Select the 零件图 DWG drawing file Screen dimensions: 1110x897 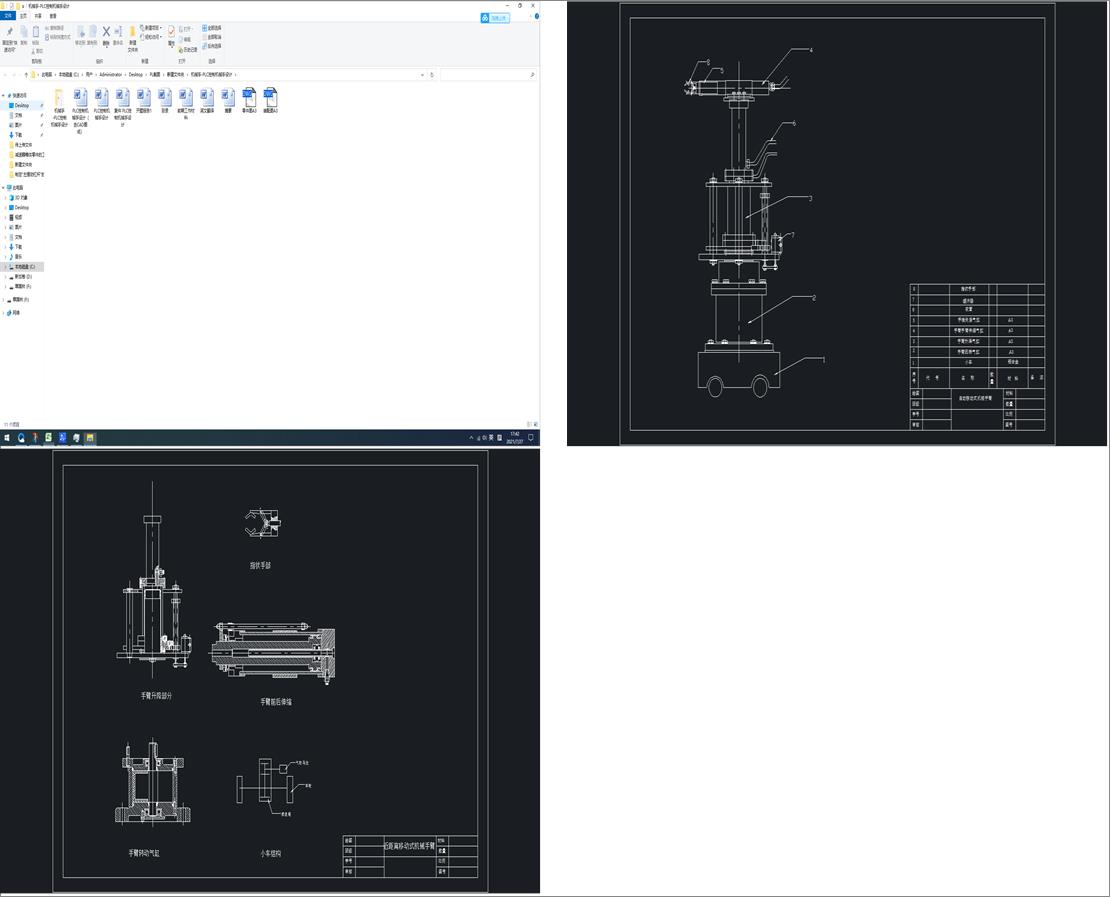click(x=249, y=101)
